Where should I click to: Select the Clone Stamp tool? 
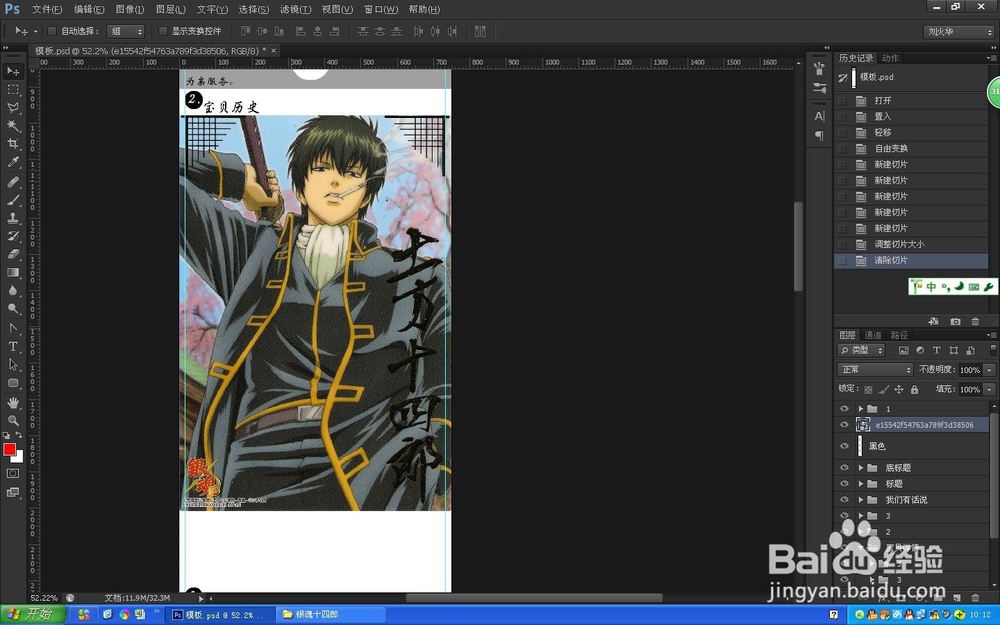click(13, 217)
